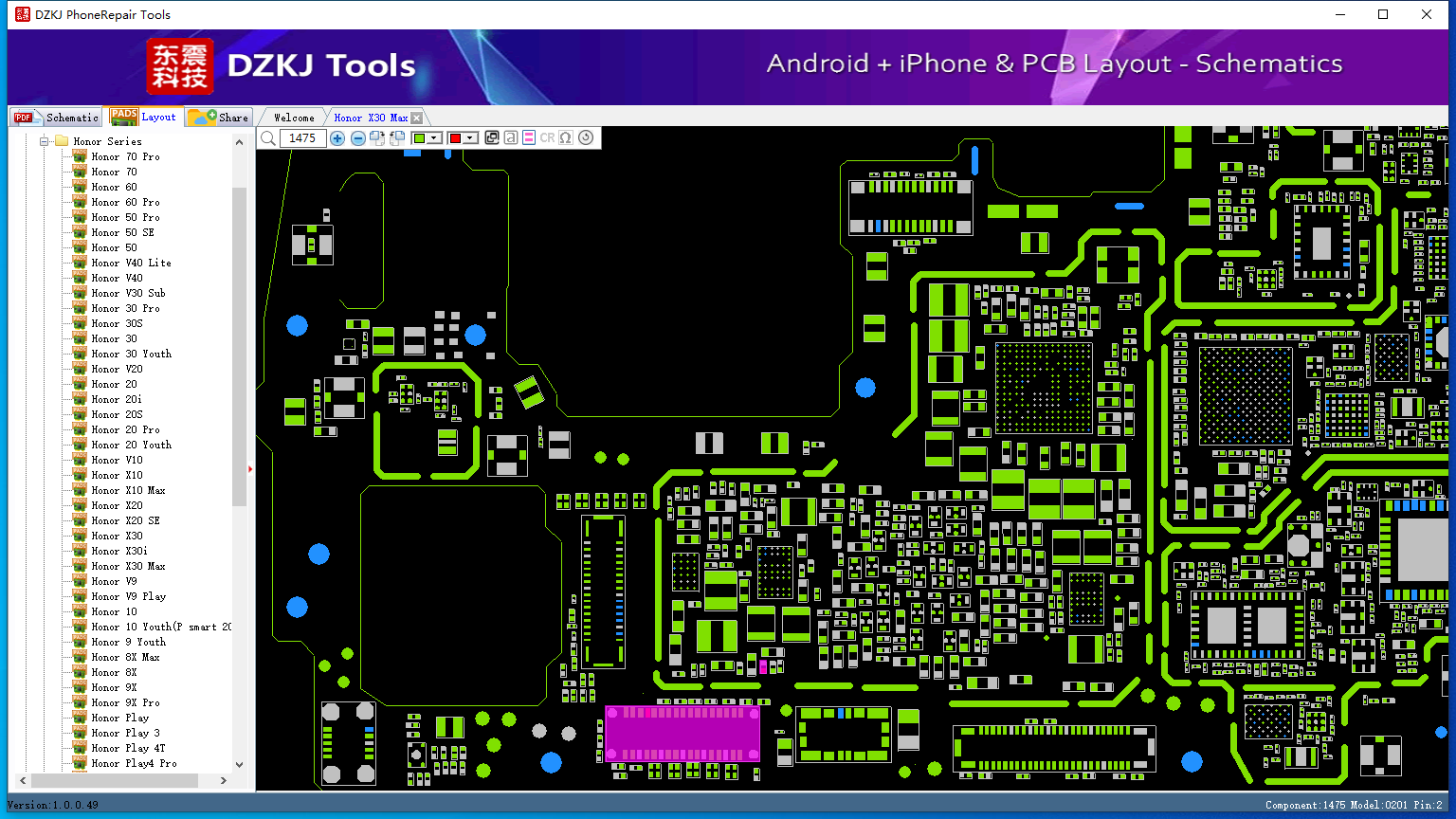This screenshot has height=819, width=1456.
Task: Click the overlapping windows icon in toolbar
Action: 492,138
